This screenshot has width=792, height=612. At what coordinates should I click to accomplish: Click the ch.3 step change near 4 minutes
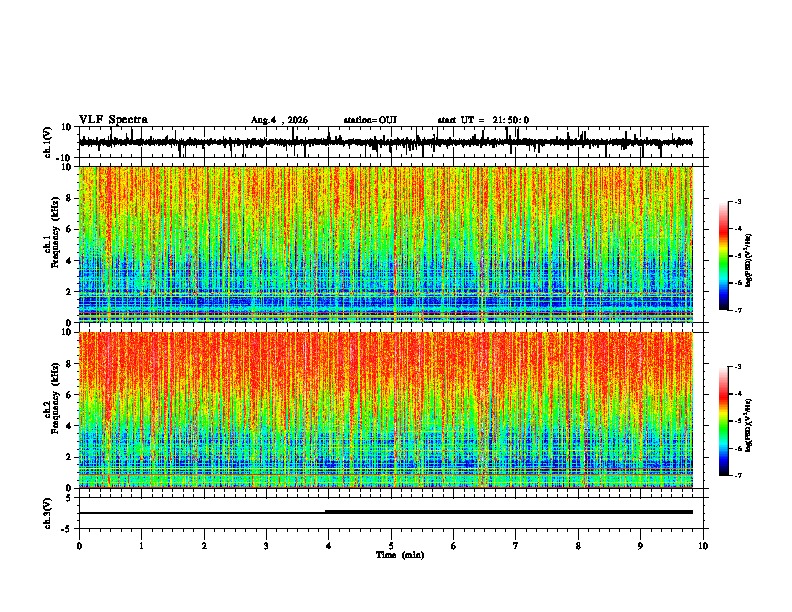(x=326, y=512)
